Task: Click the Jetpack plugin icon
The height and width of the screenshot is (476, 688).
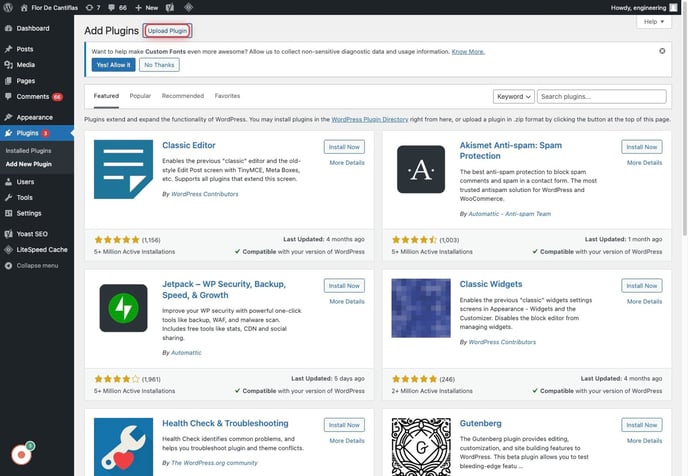Action: (x=124, y=308)
